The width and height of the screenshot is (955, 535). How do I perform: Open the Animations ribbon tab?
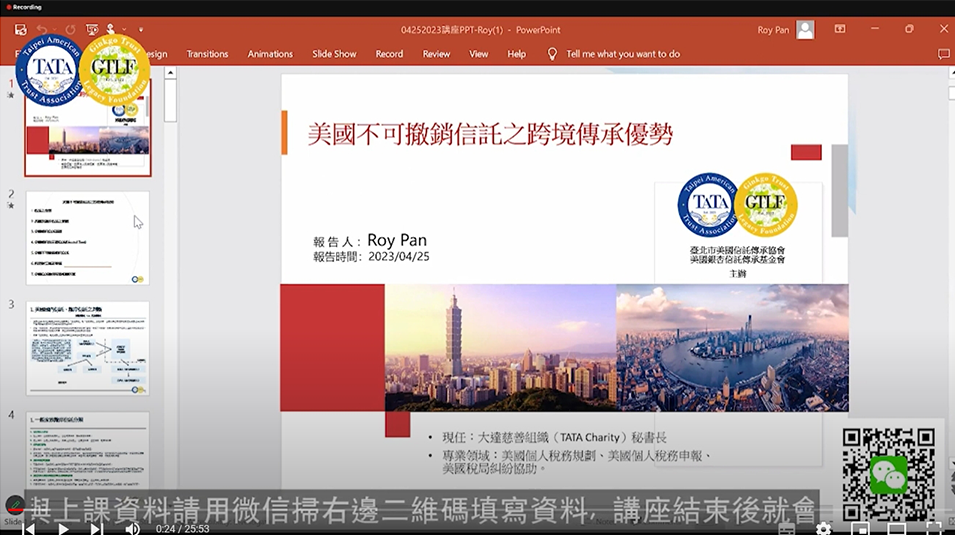pos(270,54)
